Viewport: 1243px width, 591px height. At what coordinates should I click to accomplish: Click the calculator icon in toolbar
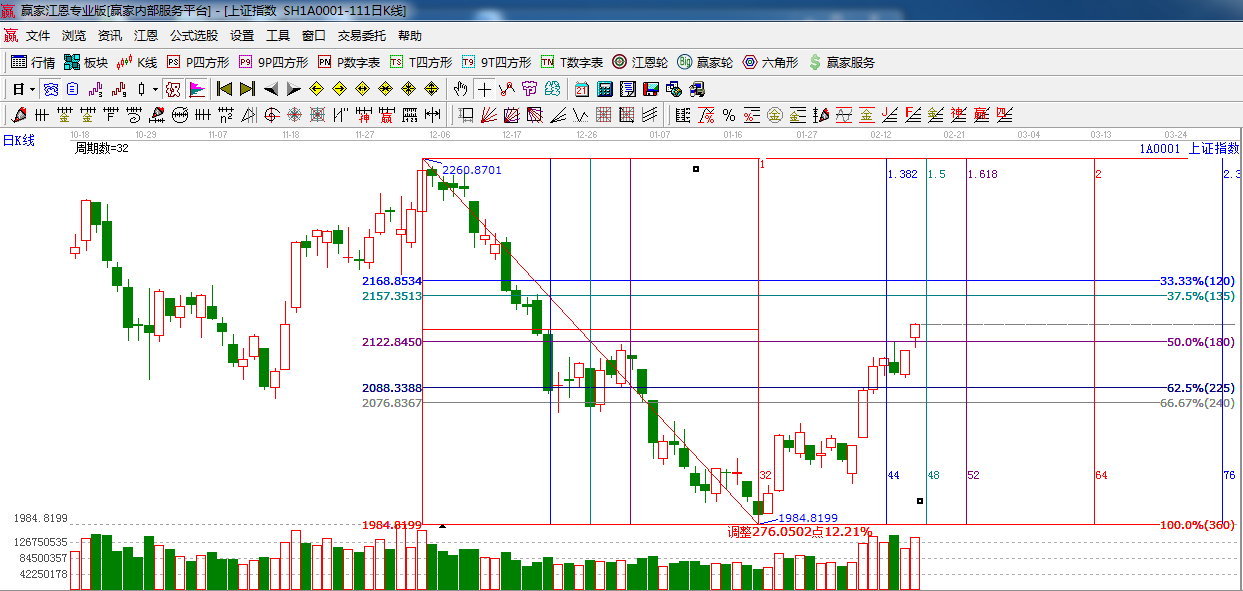coord(603,89)
